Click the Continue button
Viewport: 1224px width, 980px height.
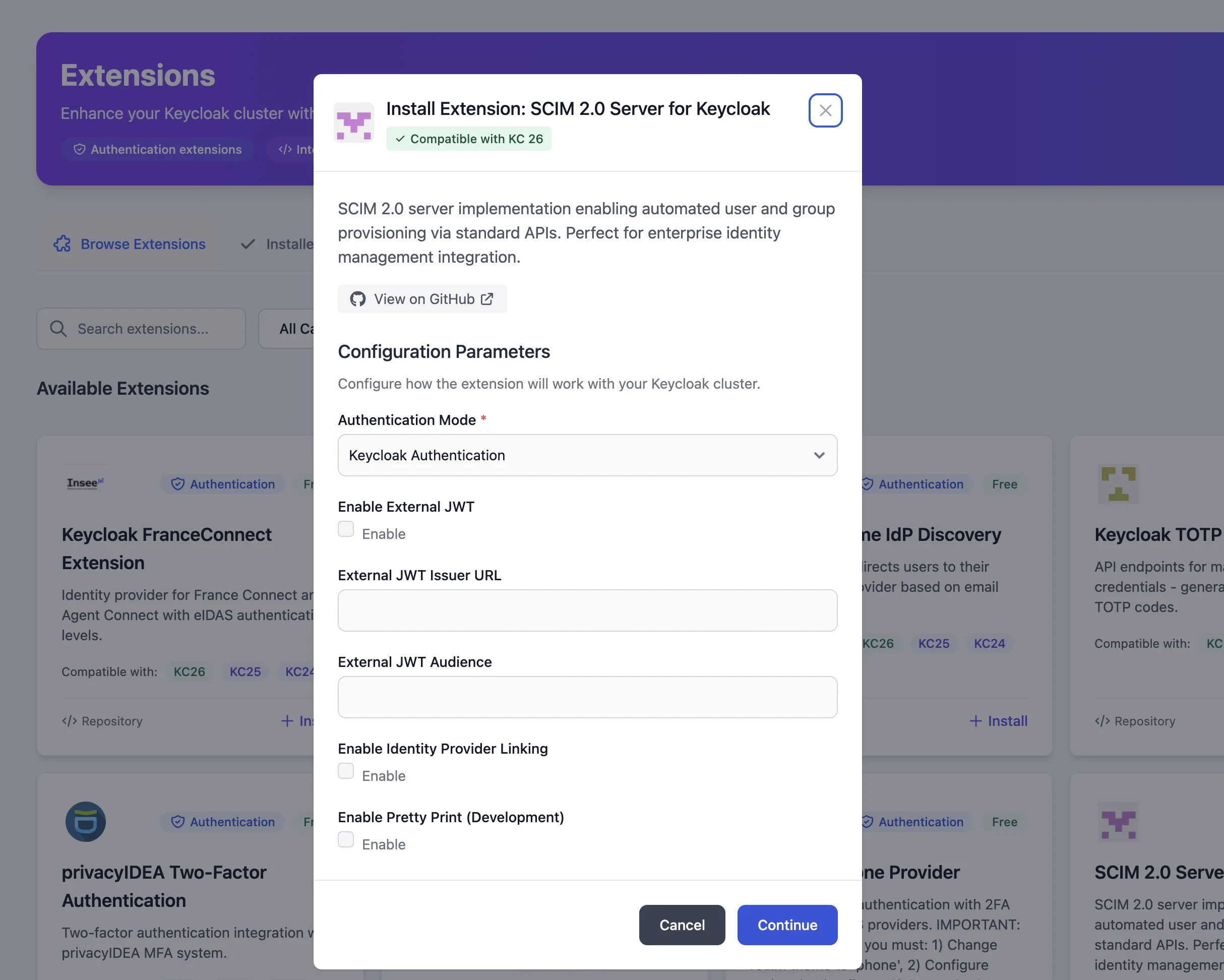[x=787, y=925]
